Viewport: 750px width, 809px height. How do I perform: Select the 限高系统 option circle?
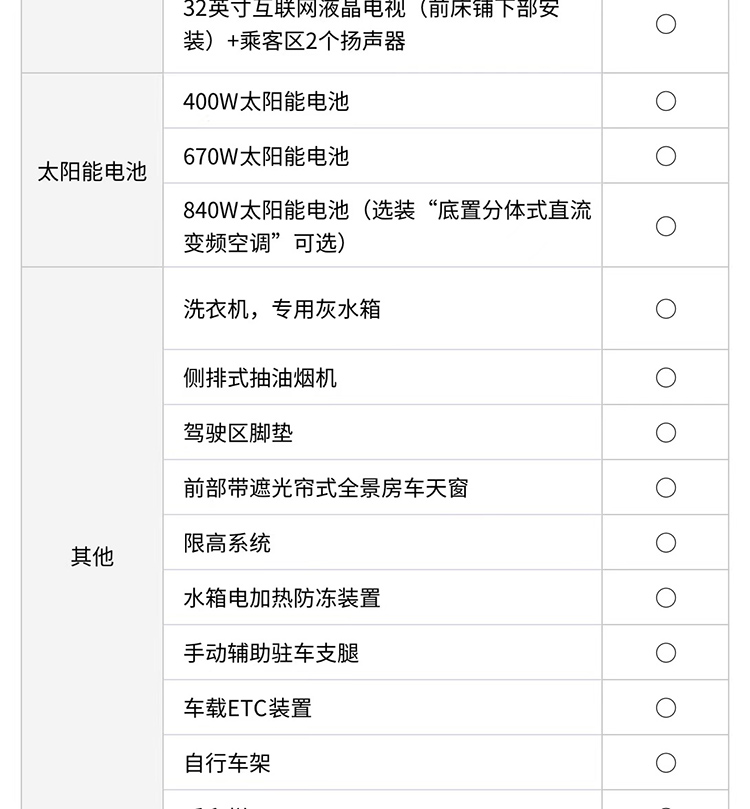(666, 543)
